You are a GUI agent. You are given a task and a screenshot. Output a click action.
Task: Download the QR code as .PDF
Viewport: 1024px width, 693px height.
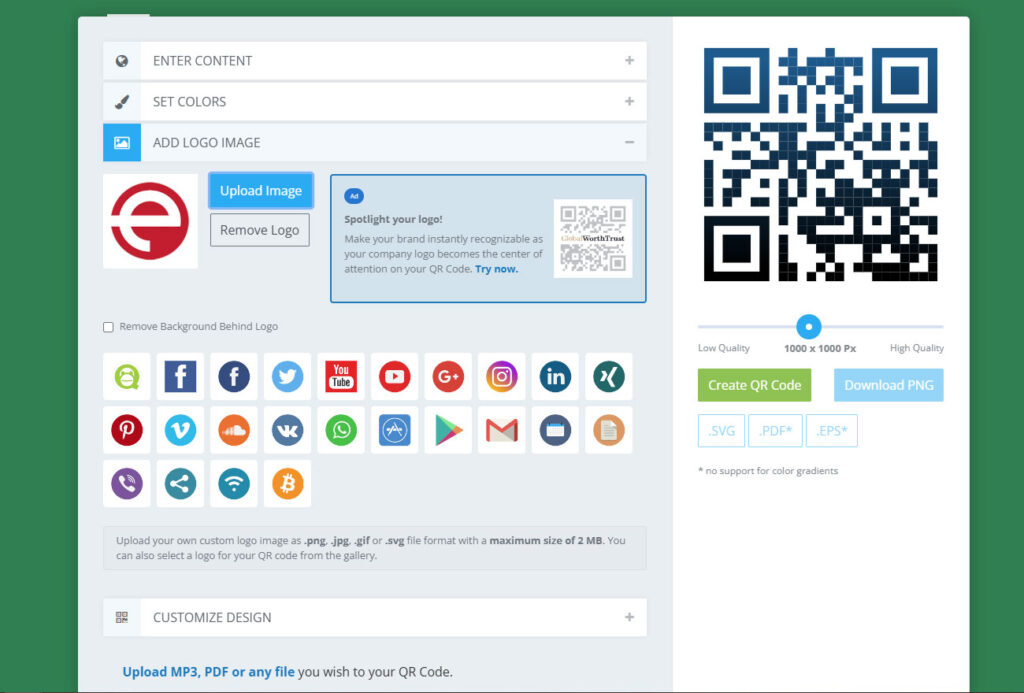(x=775, y=430)
